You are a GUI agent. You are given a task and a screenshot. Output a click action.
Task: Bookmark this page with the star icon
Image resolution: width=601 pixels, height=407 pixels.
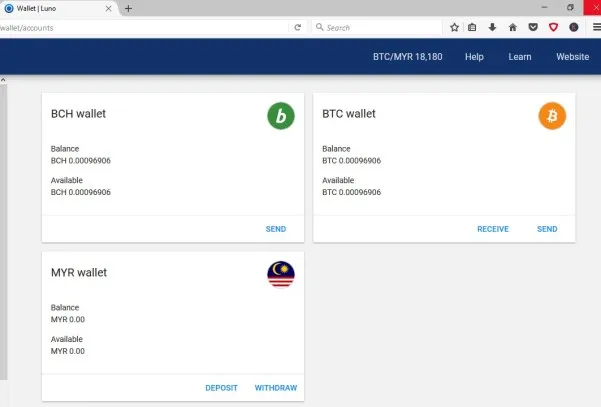[454, 27]
